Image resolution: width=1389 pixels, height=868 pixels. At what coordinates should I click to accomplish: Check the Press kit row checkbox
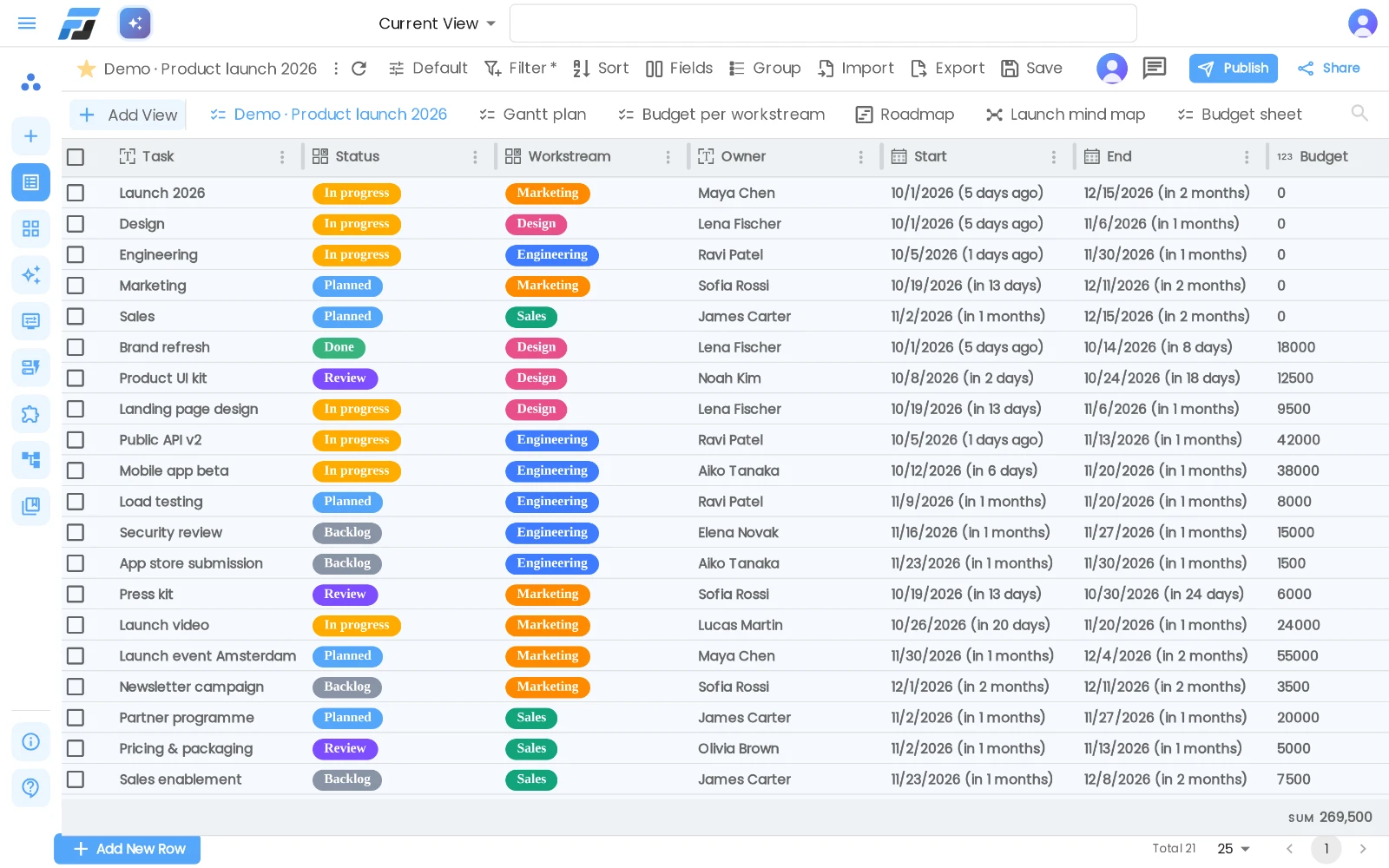[76, 595]
